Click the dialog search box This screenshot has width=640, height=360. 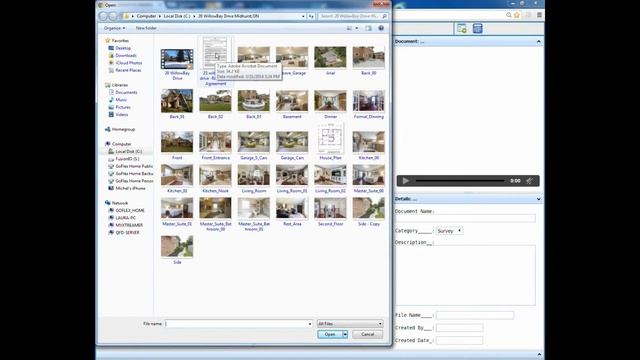click(353, 16)
